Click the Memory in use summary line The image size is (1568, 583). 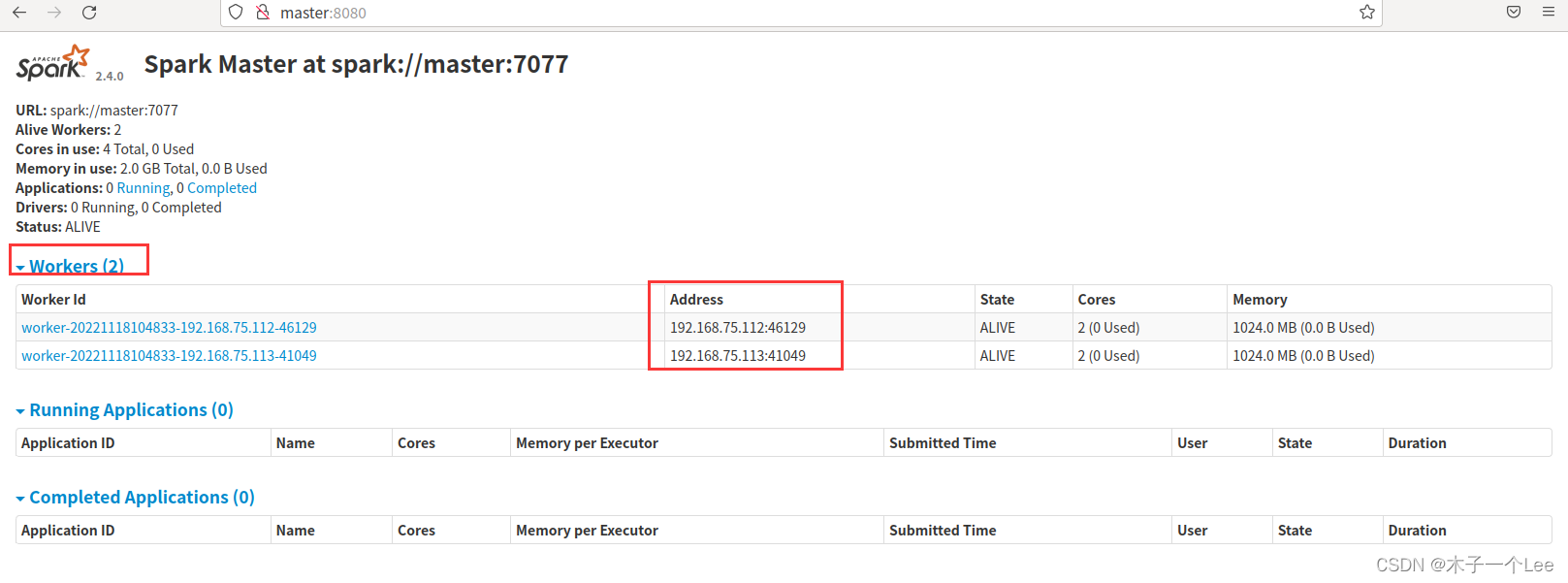[142, 169]
